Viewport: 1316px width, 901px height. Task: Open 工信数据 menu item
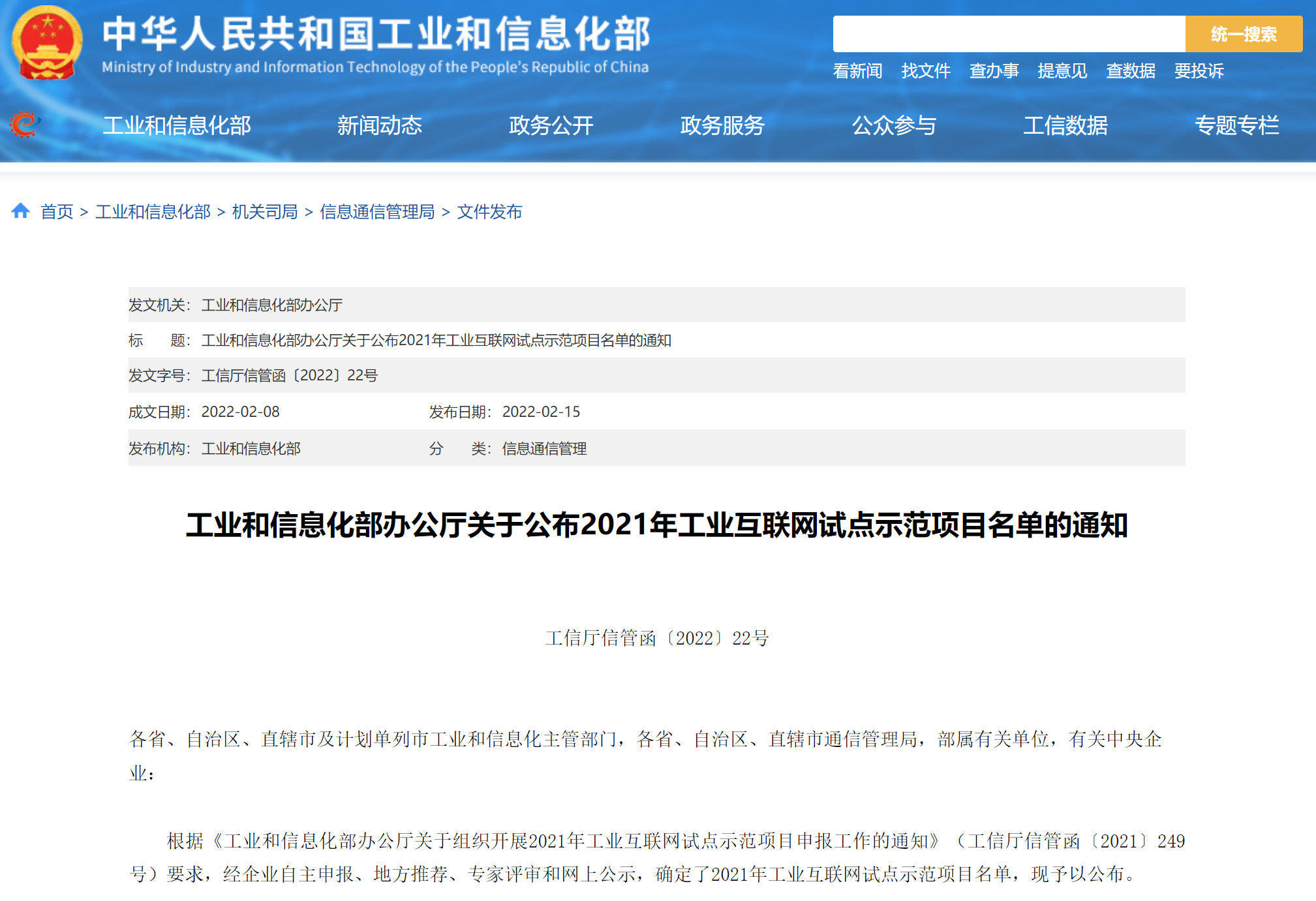[x=1065, y=125]
